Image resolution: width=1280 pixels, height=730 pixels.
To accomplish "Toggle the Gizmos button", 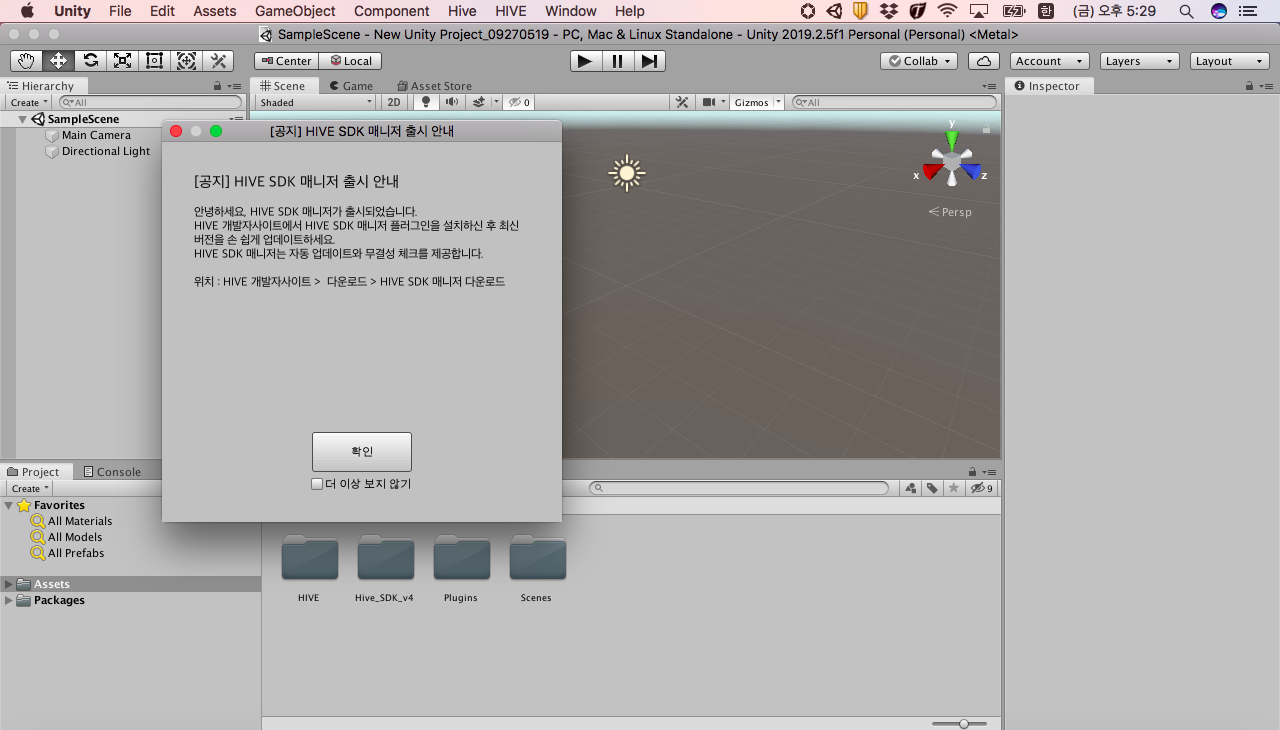I will click(x=751, y=102).
